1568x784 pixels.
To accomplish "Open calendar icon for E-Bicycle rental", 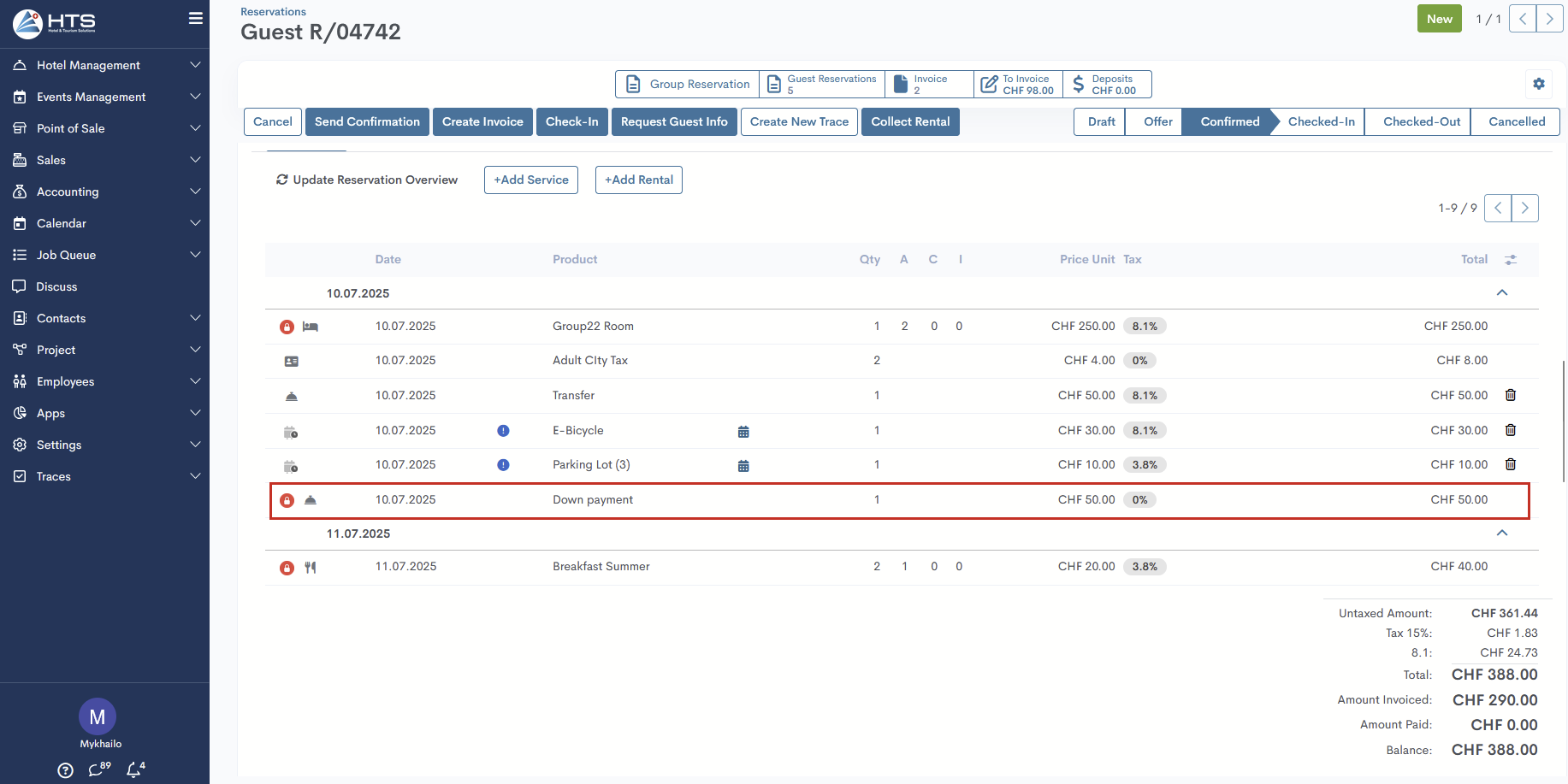I will click(x=743, y=432).
